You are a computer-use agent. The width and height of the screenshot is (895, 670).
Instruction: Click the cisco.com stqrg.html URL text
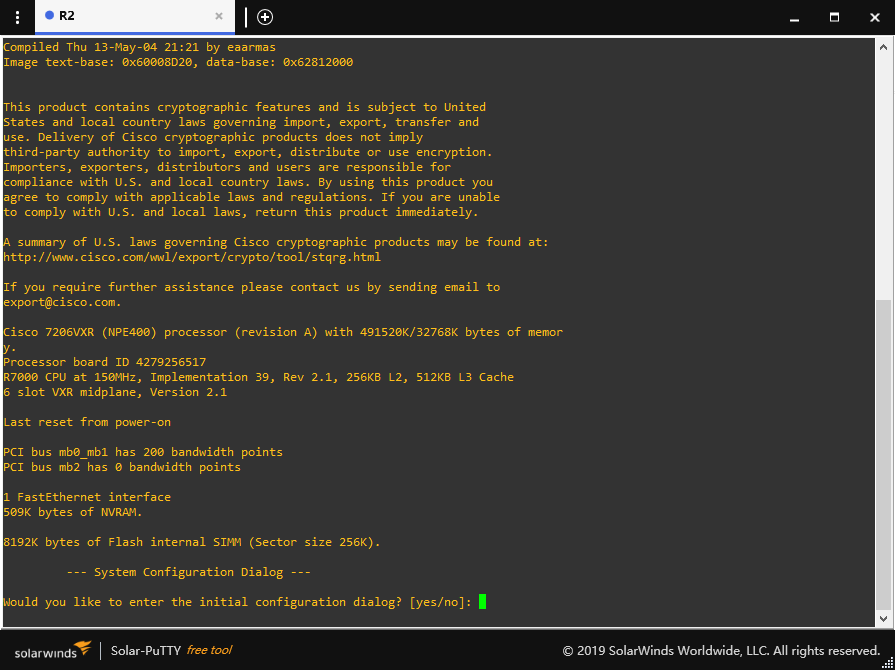pyautogui.click(x=192, y=257)
